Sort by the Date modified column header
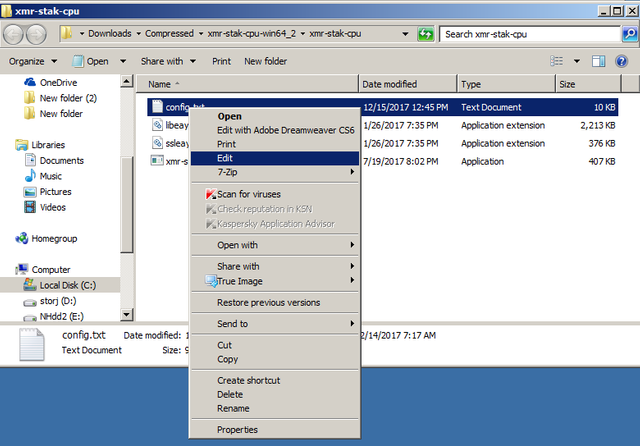The width and height of the screenshot is (640, 446). tap(407, 84)
